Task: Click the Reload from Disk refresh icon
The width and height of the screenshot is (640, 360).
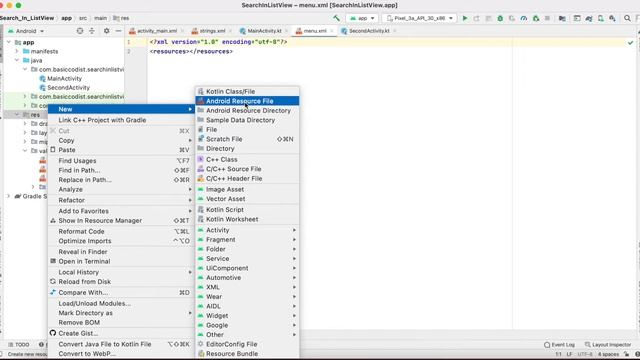Action: 53,282
